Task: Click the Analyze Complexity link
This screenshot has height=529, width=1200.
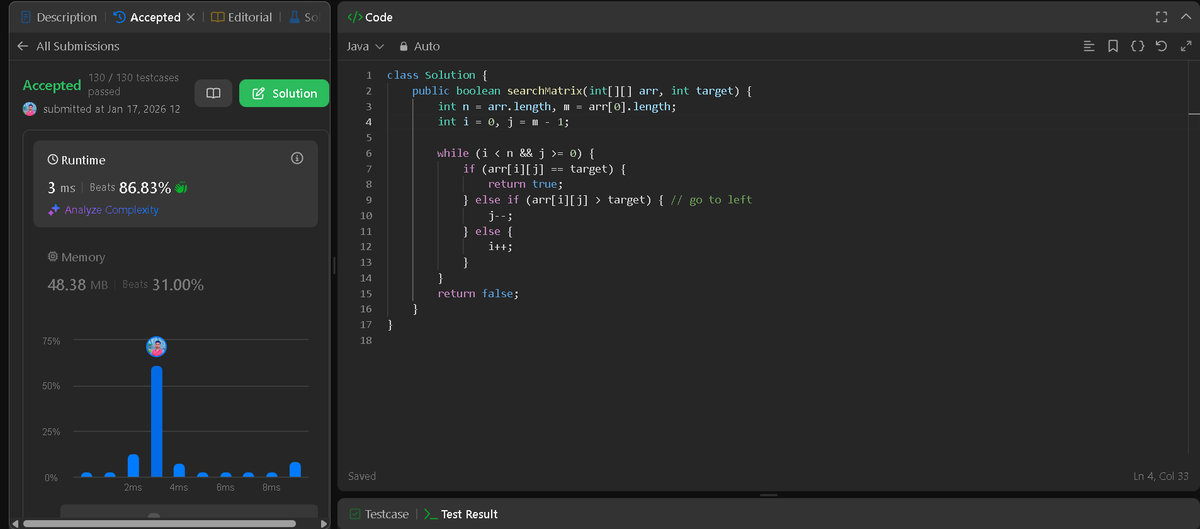Action: tap(103, 210)
